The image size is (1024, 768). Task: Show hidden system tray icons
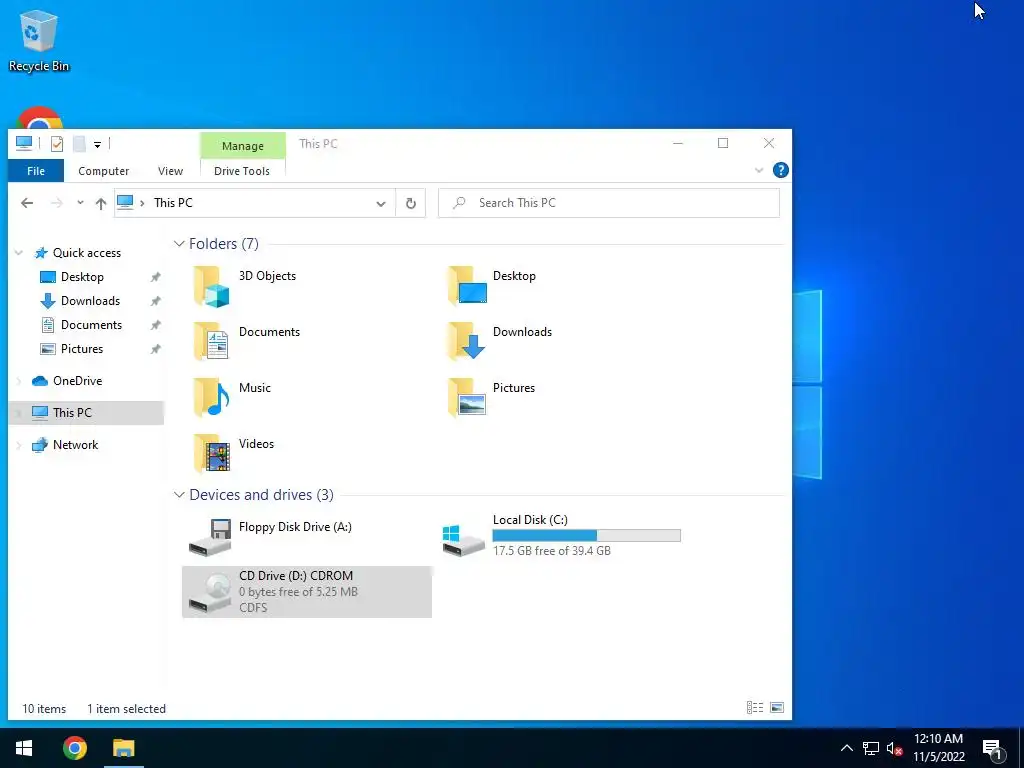pyautogui.click(x=846, y=748)
